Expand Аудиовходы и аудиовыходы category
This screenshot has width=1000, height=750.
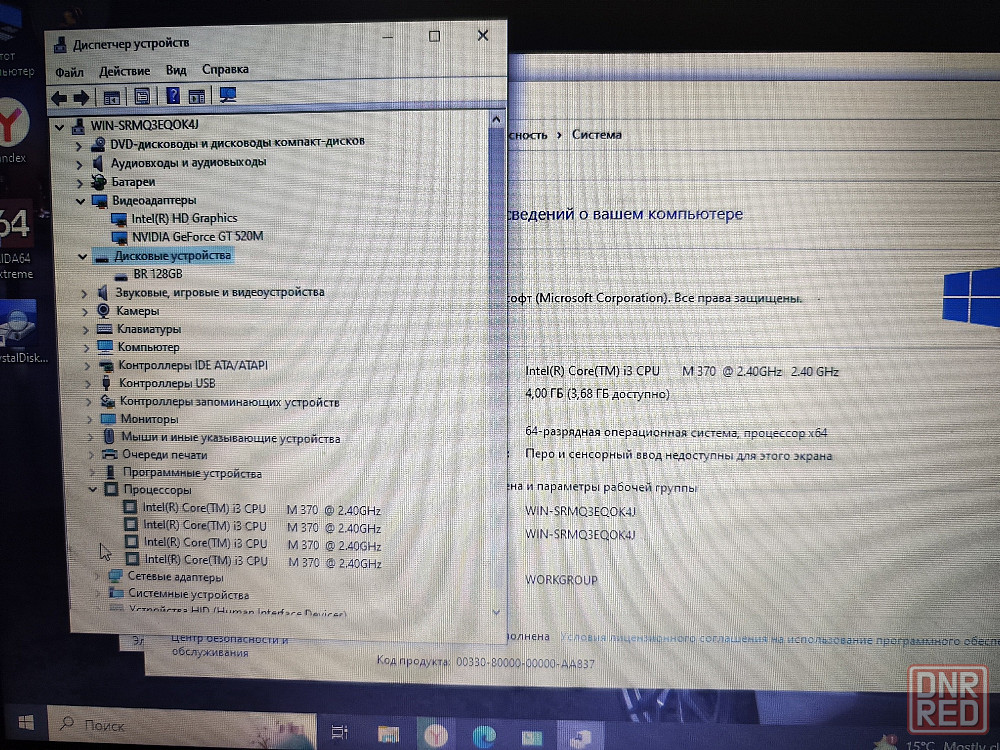(x=79, y=165)
